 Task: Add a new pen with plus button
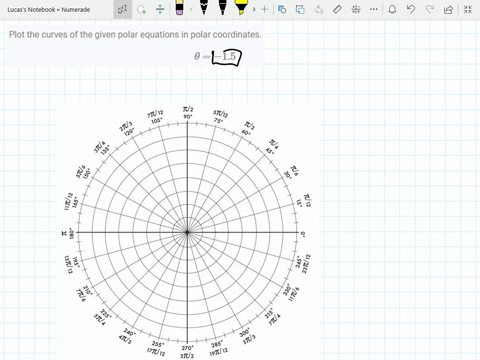point(264,9)
